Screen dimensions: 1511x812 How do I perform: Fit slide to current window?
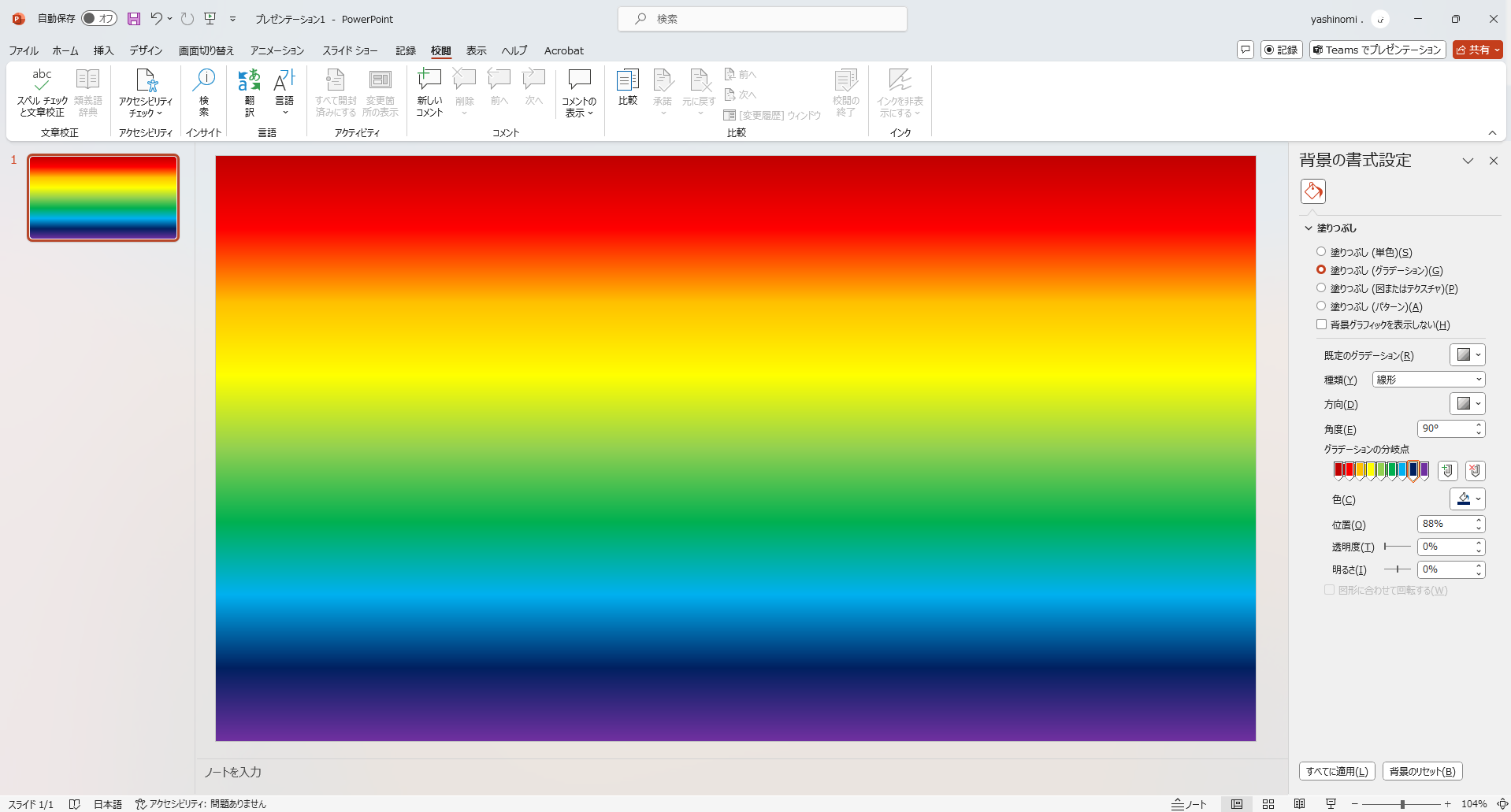point(1502,804)
